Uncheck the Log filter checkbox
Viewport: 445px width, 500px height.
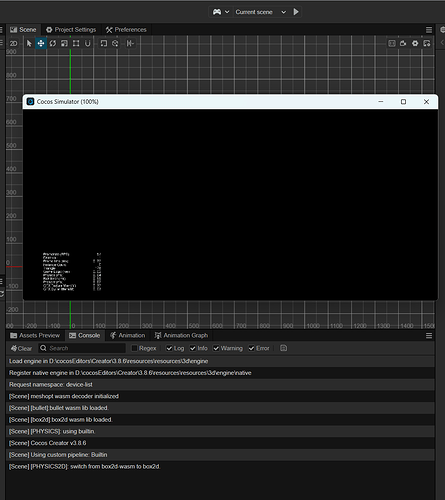169,348
